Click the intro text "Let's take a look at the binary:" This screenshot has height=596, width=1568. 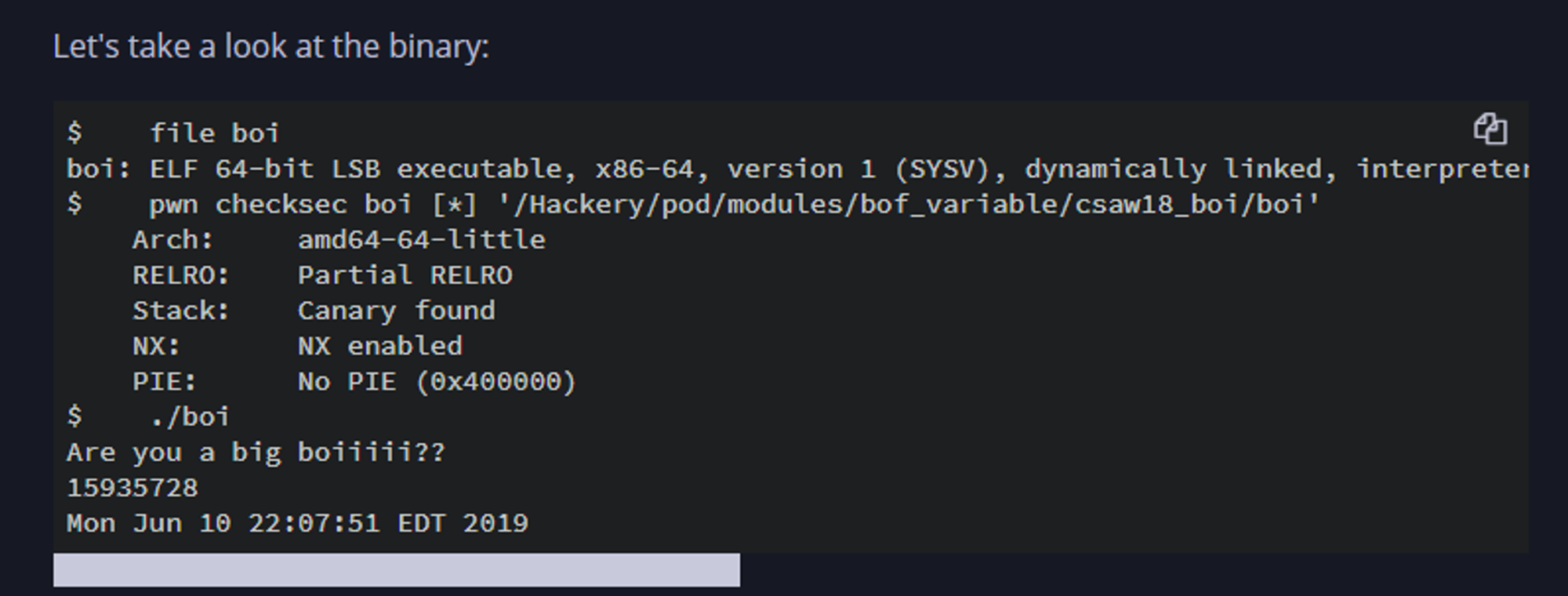coord(270,47)
